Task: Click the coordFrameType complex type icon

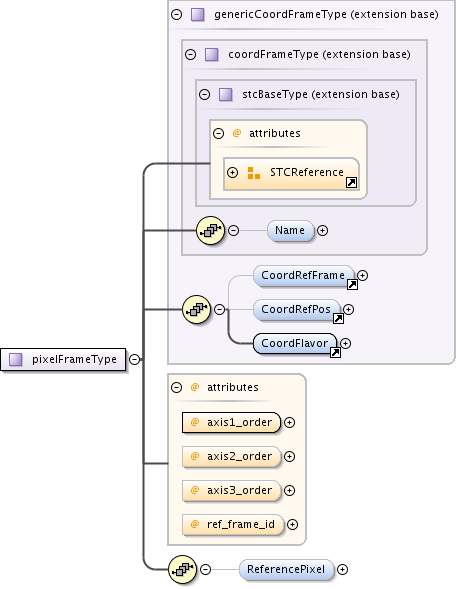Action: 211,54
